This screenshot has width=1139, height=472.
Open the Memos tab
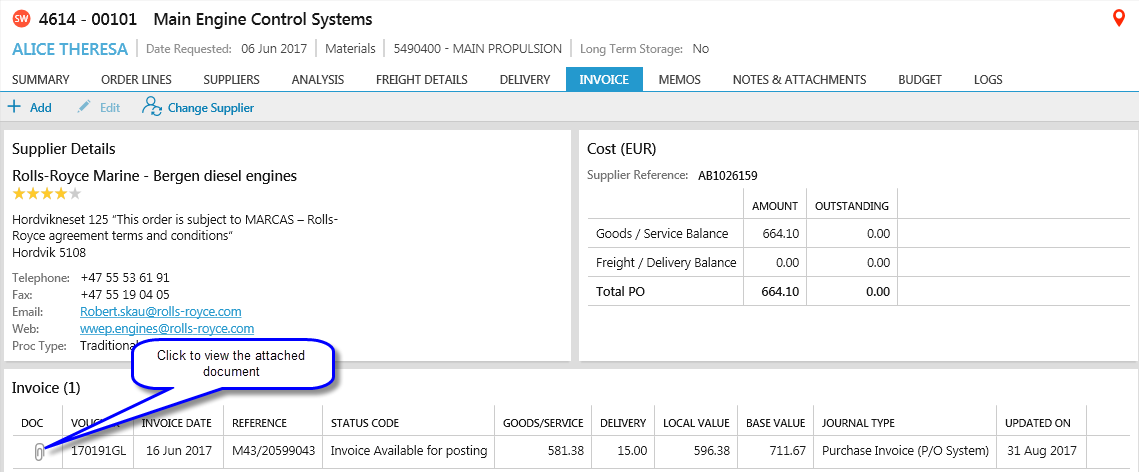coord(679,80)
